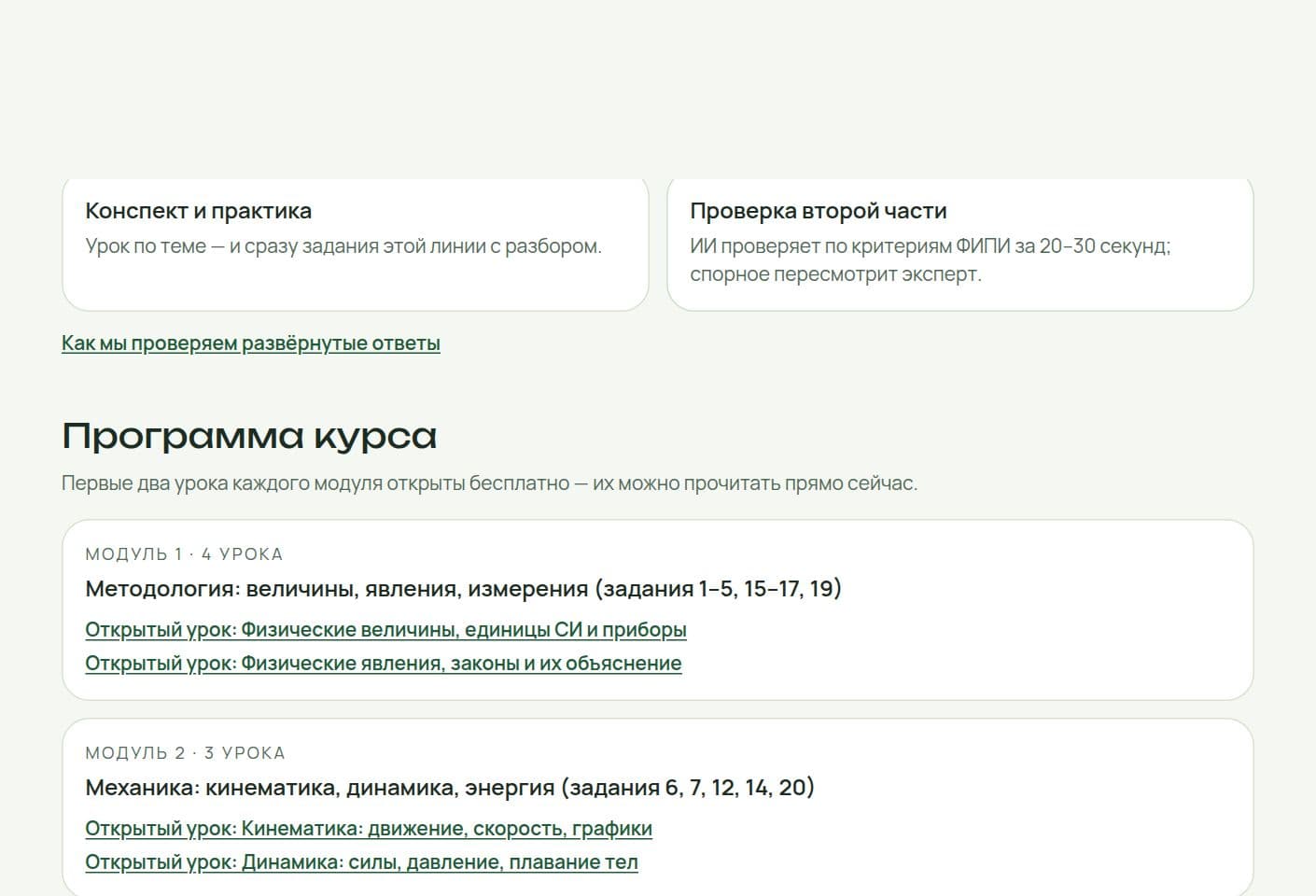
Task: Open lesson 'Динамика: силы, давление, плавание тел'
Action: [x=361, y=862]
